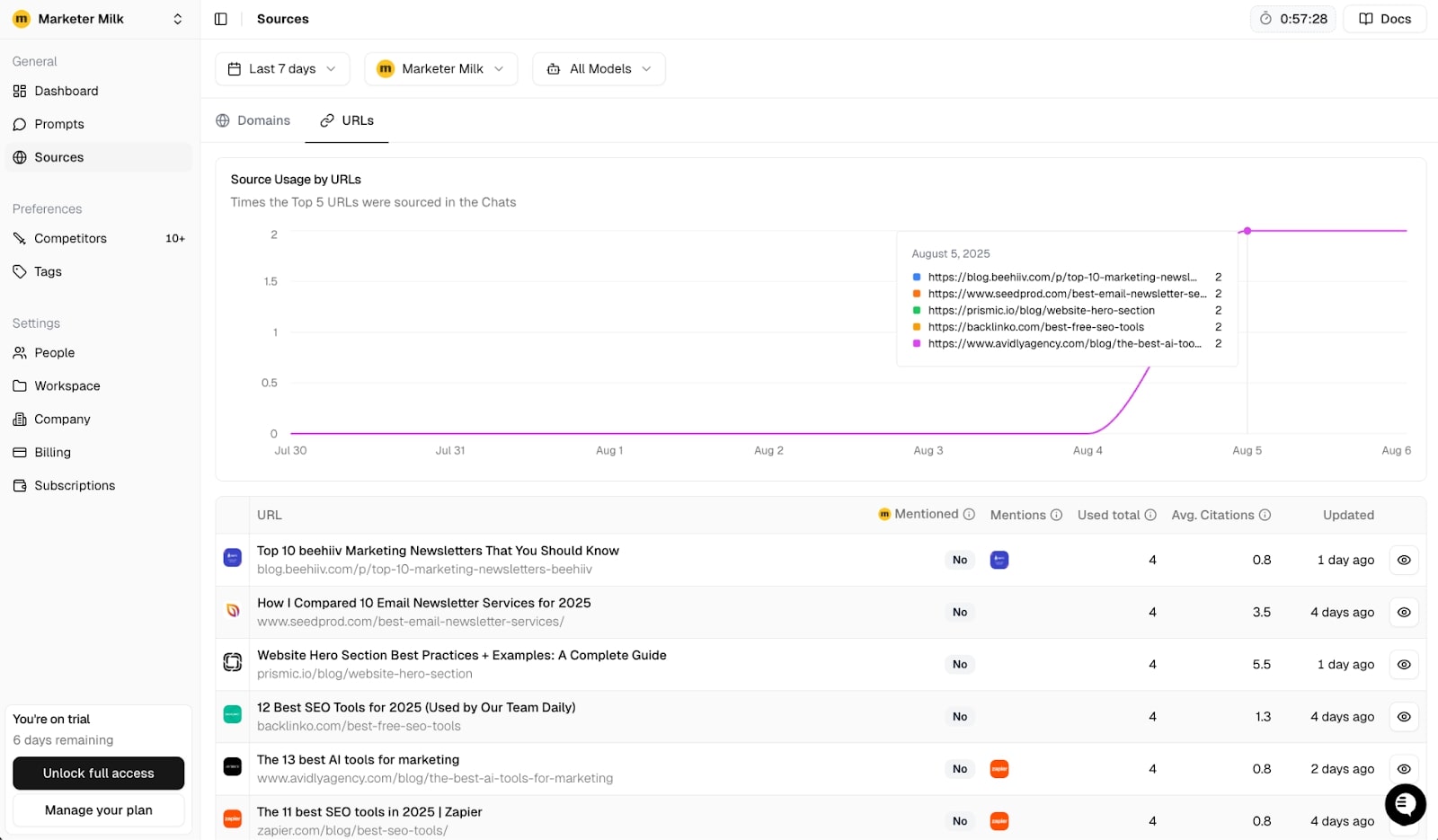1438x840 pixels.
Task: Open the timer showing 0:57:28
Action: click(1292, 19)
